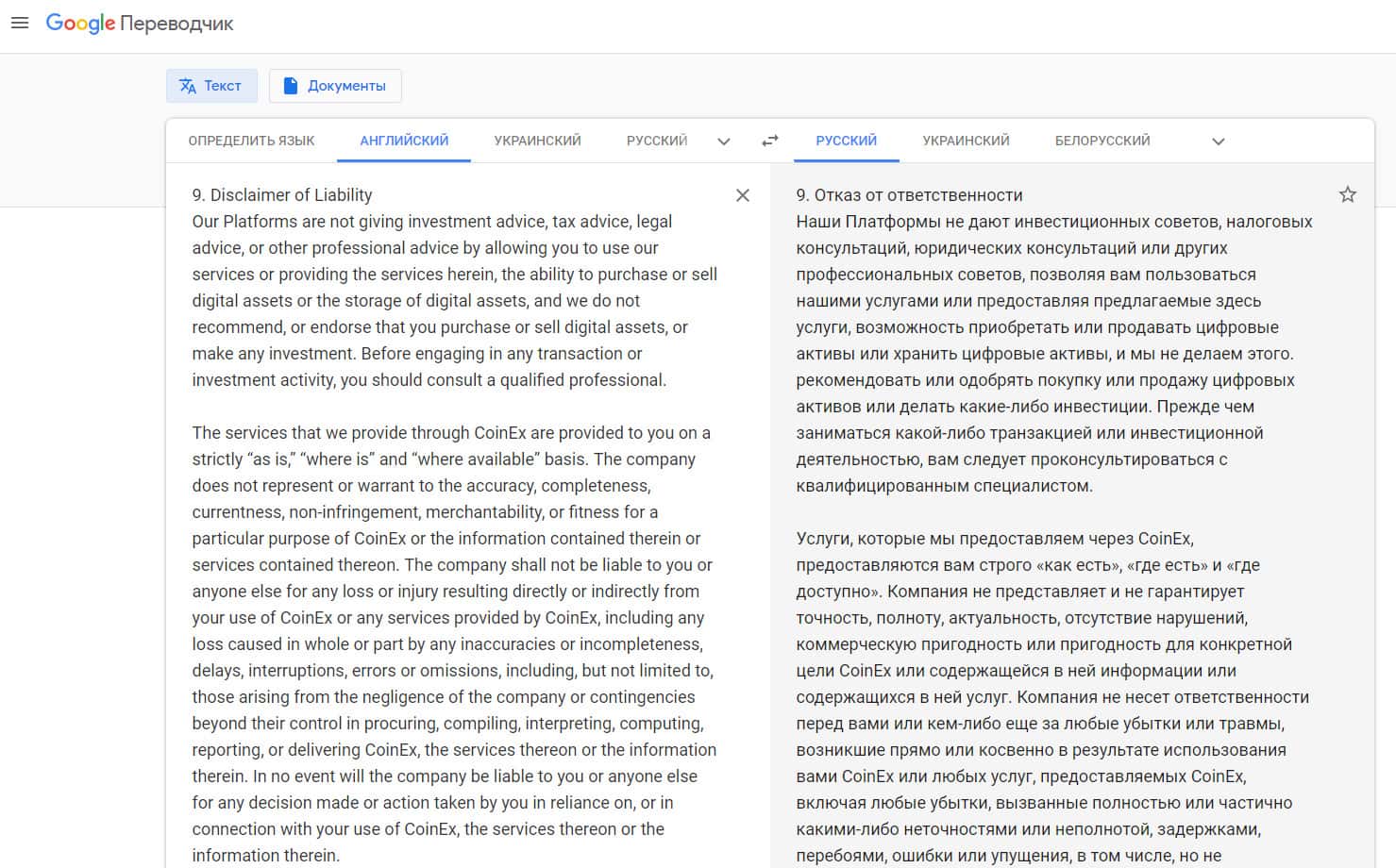Expand the target languages dropdown list
The height and width of the screenshot is (868, 1396).
1219,142
